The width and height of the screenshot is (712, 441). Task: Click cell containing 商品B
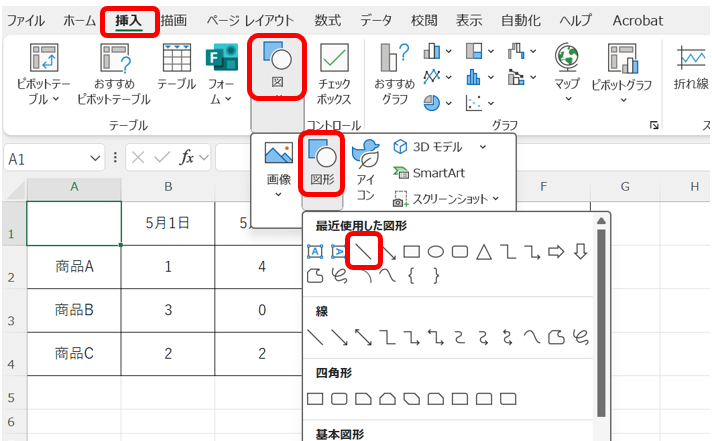pyautogui.click(x=74, y=310)
